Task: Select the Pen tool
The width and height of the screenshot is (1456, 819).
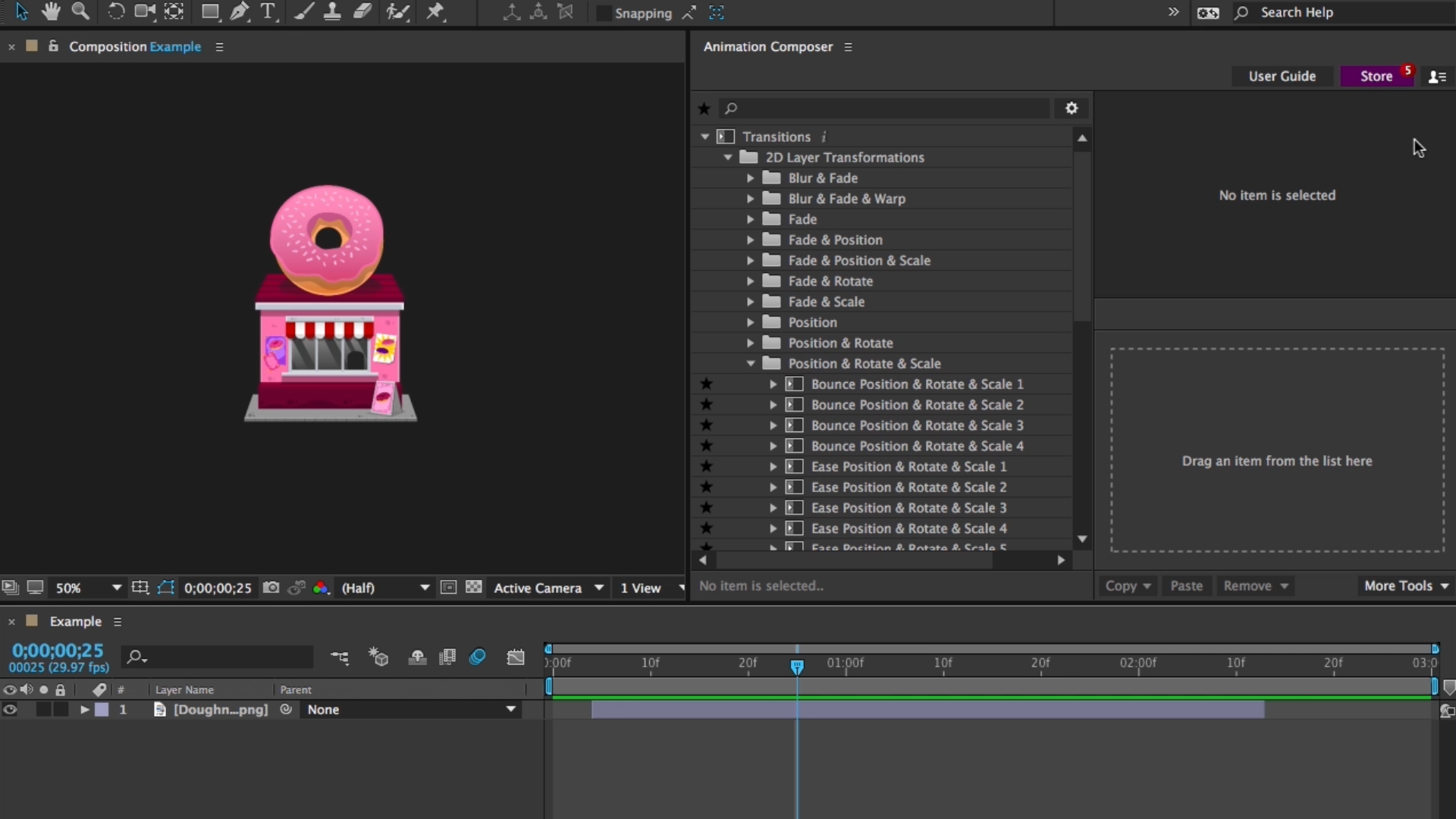Action: click(x=240, y=11)
